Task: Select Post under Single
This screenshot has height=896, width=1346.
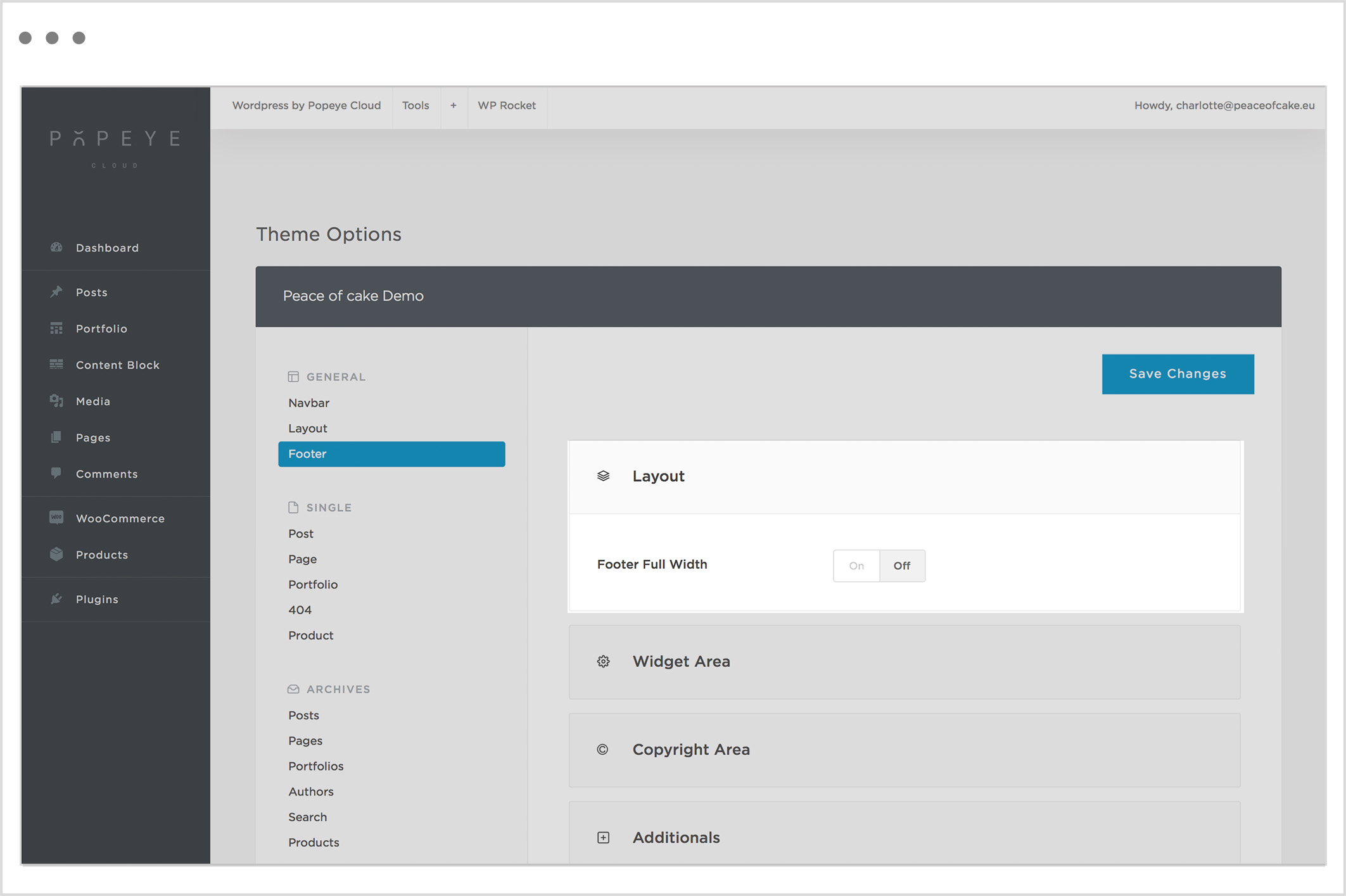Action: (301, 534)
